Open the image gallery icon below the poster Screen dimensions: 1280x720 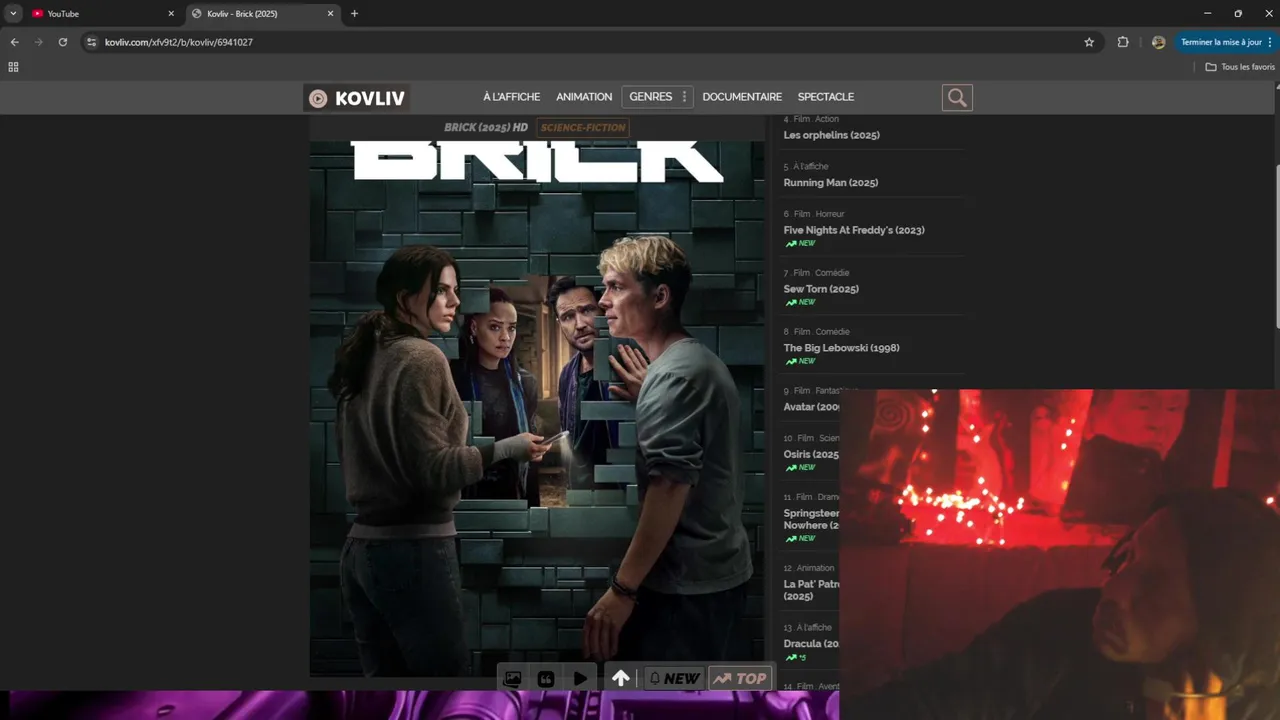click(x=512, y=678)
